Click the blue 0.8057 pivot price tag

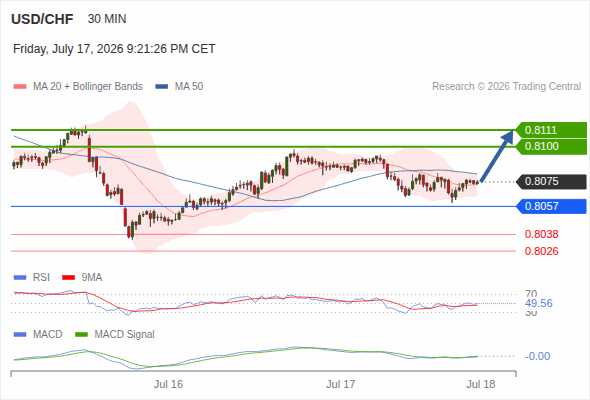(x=551, y=207)
